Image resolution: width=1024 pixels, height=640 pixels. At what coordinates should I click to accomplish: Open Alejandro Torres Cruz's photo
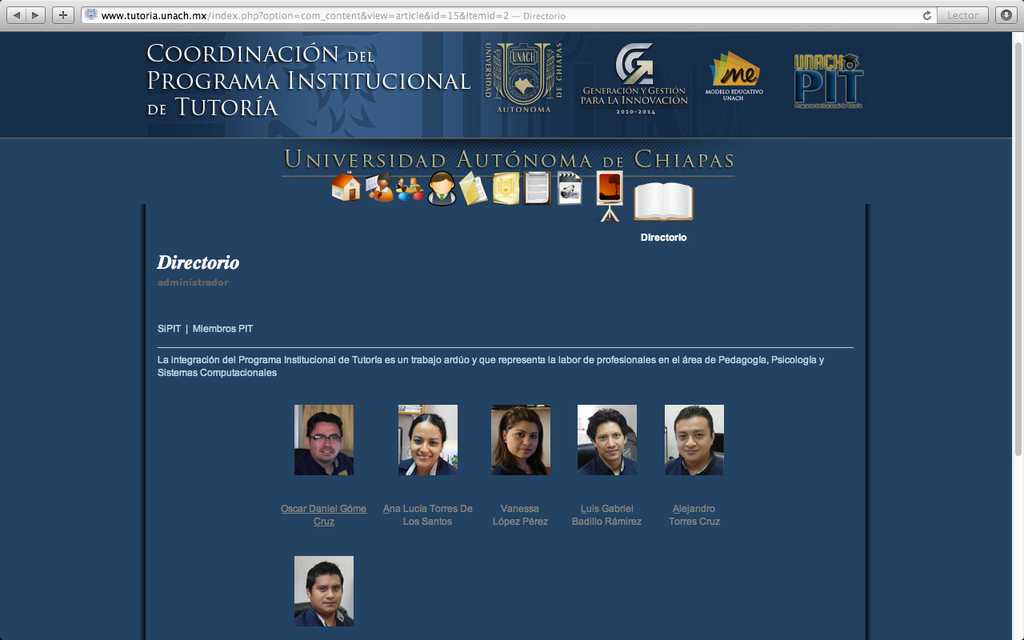[x=694, y=440]
